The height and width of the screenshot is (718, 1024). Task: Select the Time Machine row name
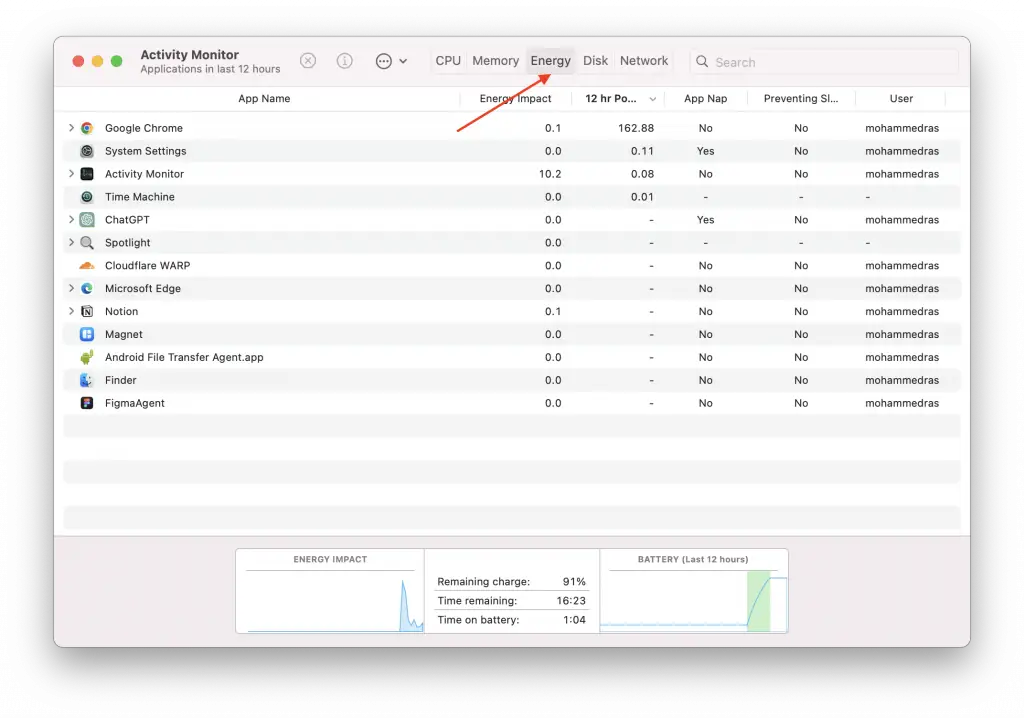point(140,197)
